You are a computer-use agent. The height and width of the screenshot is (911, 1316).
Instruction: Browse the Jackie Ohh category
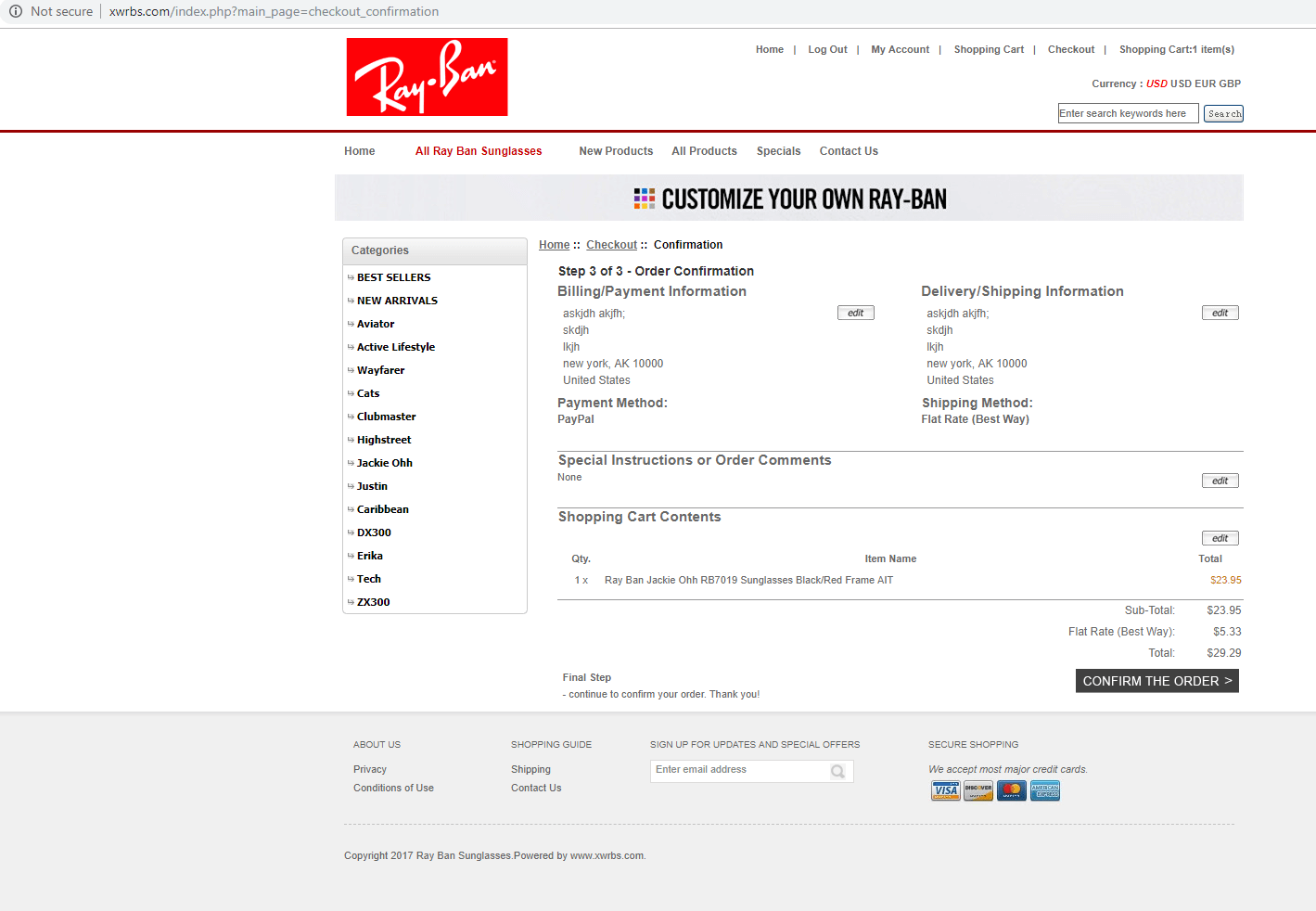point(385,463)
